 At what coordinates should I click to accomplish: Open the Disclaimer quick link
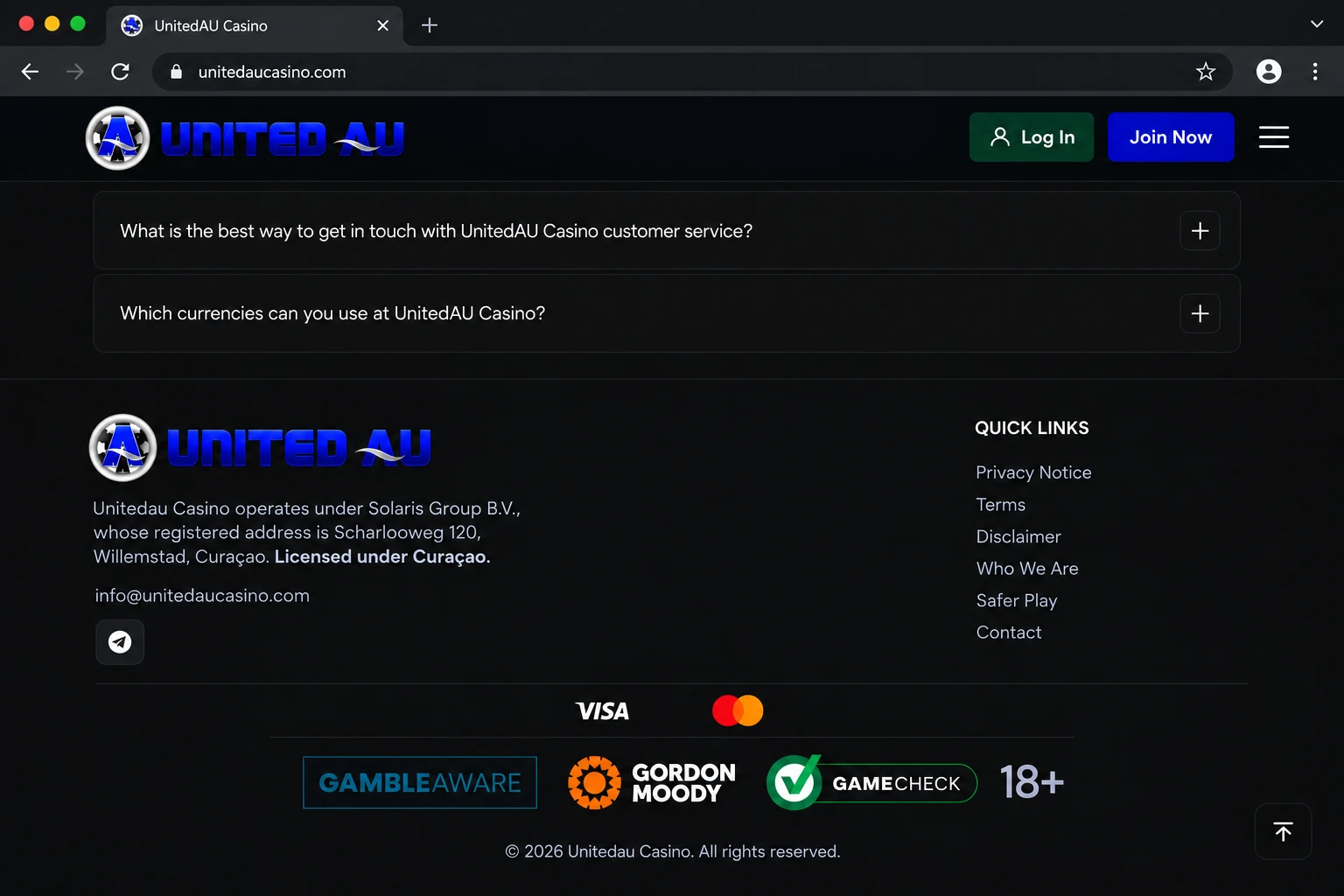tap(1018, 536)
